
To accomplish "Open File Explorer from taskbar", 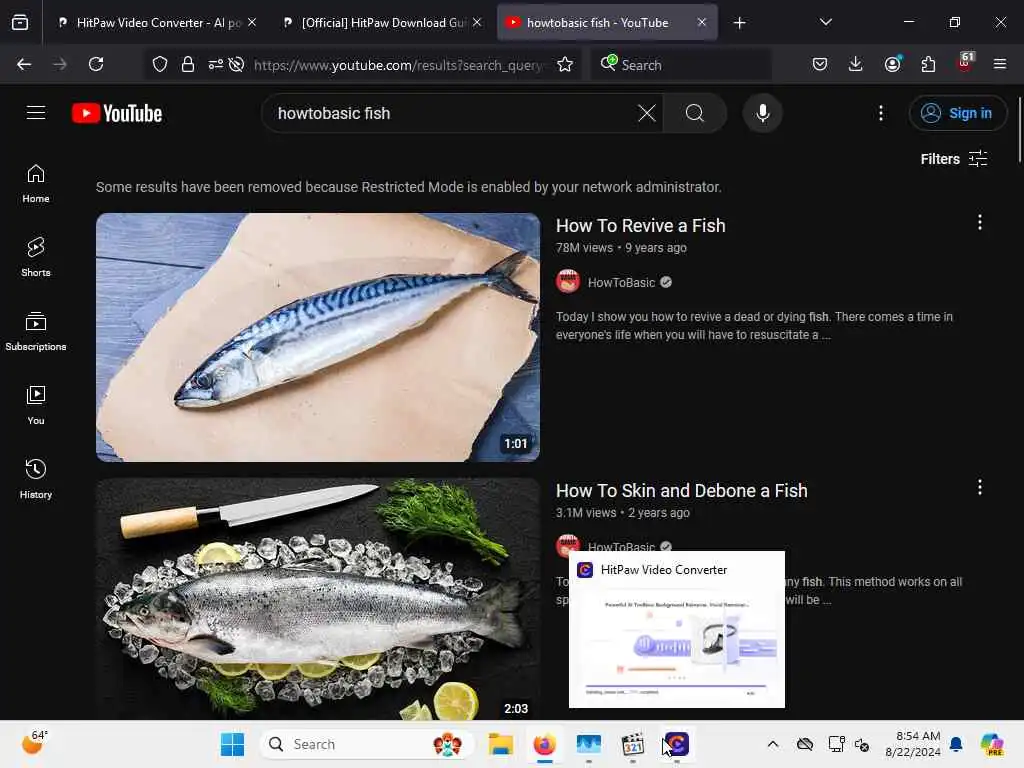I will [501, 744].
